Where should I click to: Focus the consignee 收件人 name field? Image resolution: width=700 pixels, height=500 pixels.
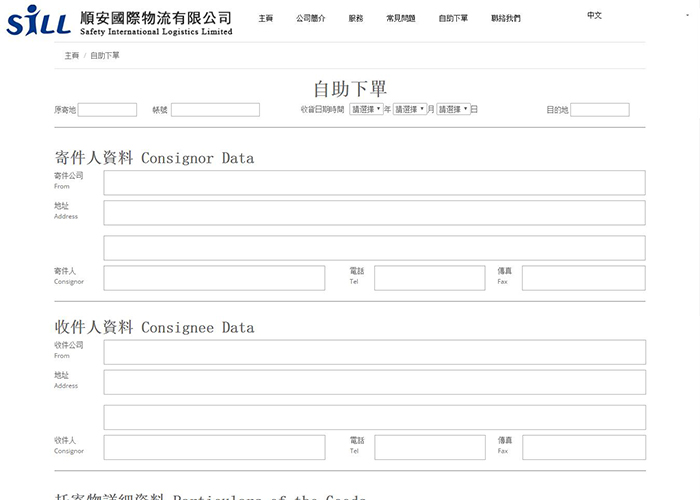pos(214,447)
